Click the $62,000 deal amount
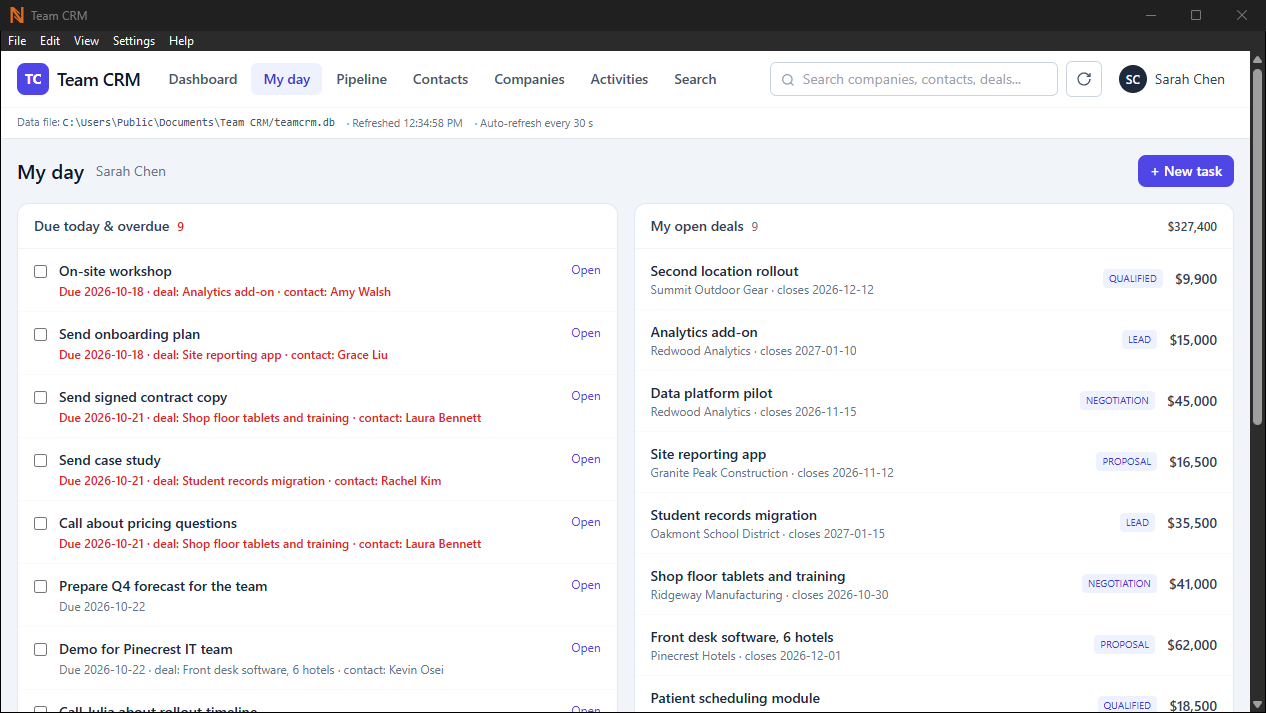1266x713 pixels. point(1192,645)
